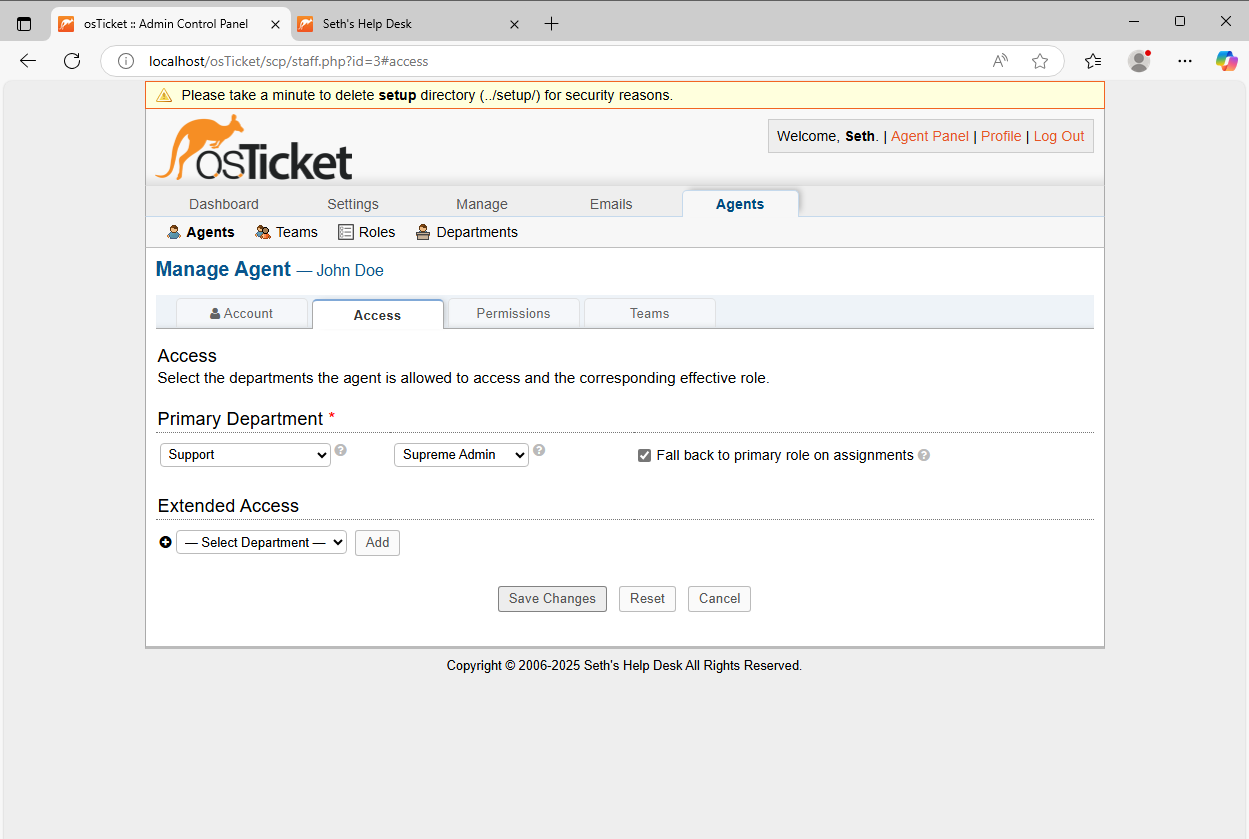Click the help icon beside Support department dropdown
The image size is (1249, 839).
340,450
